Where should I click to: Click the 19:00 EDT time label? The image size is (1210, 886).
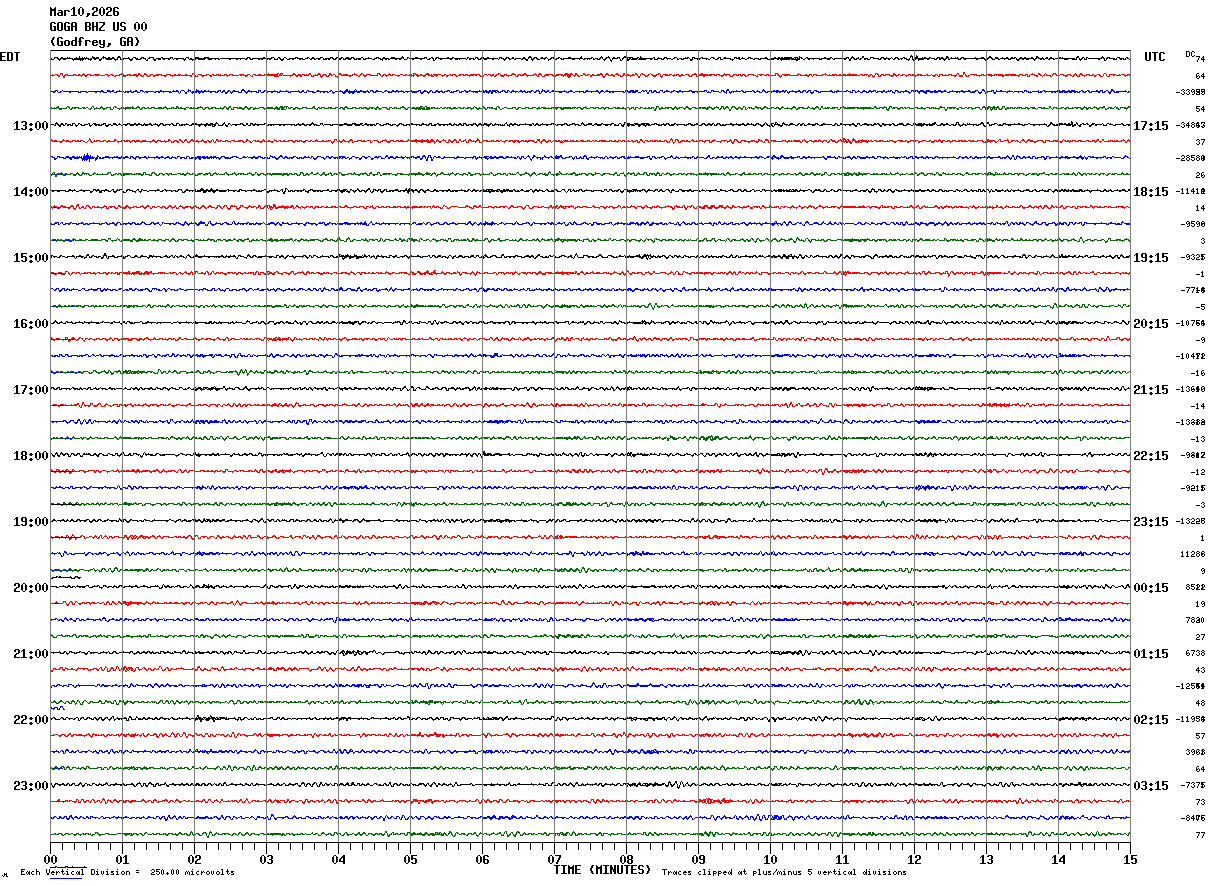click(30, 522)
